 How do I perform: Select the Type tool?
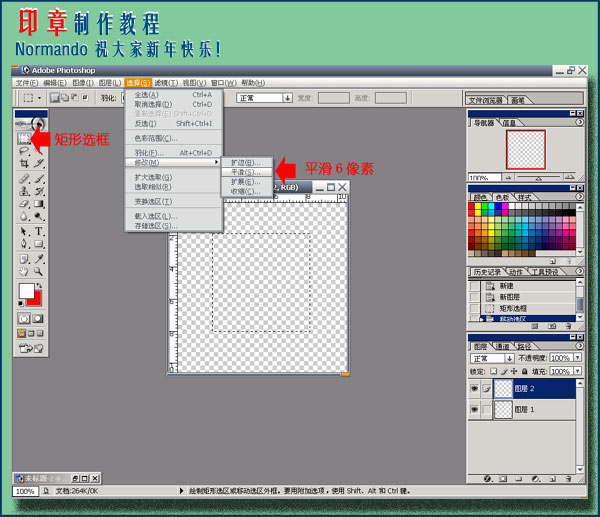(39, 231)
